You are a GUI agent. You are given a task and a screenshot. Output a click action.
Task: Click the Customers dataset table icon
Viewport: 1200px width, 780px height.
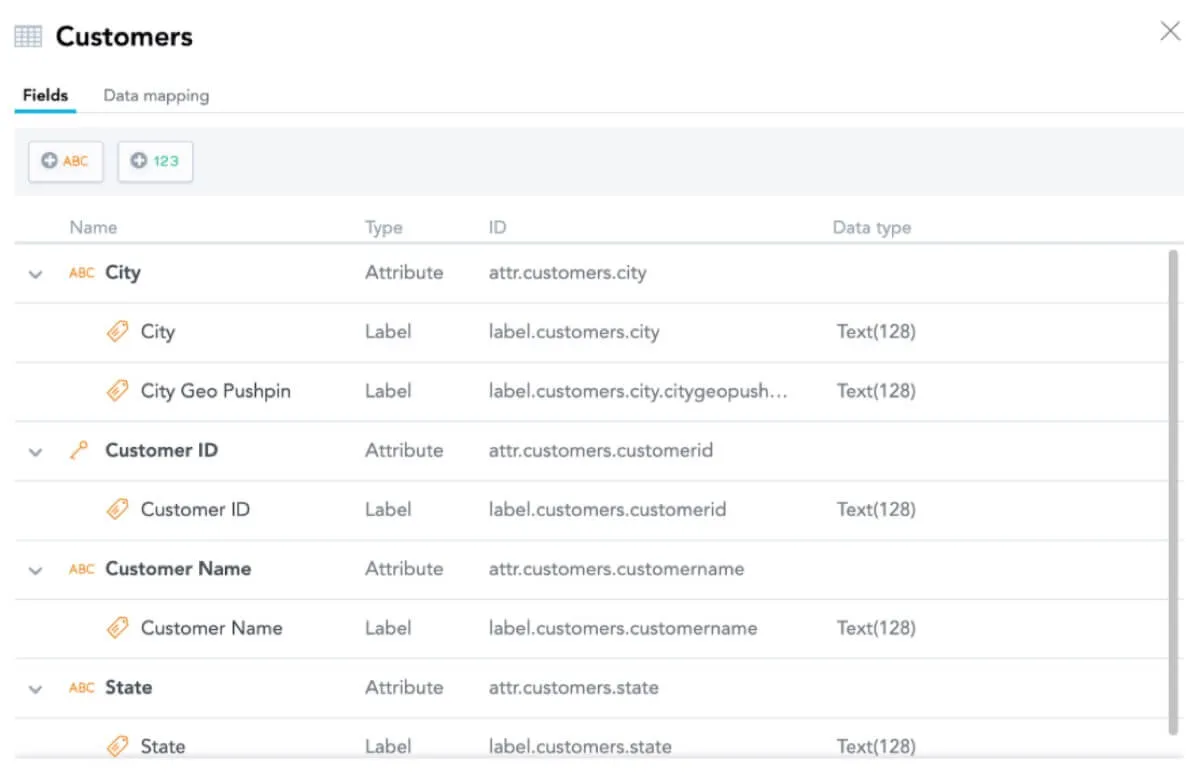pyautogui.click(x=28, y=37)
